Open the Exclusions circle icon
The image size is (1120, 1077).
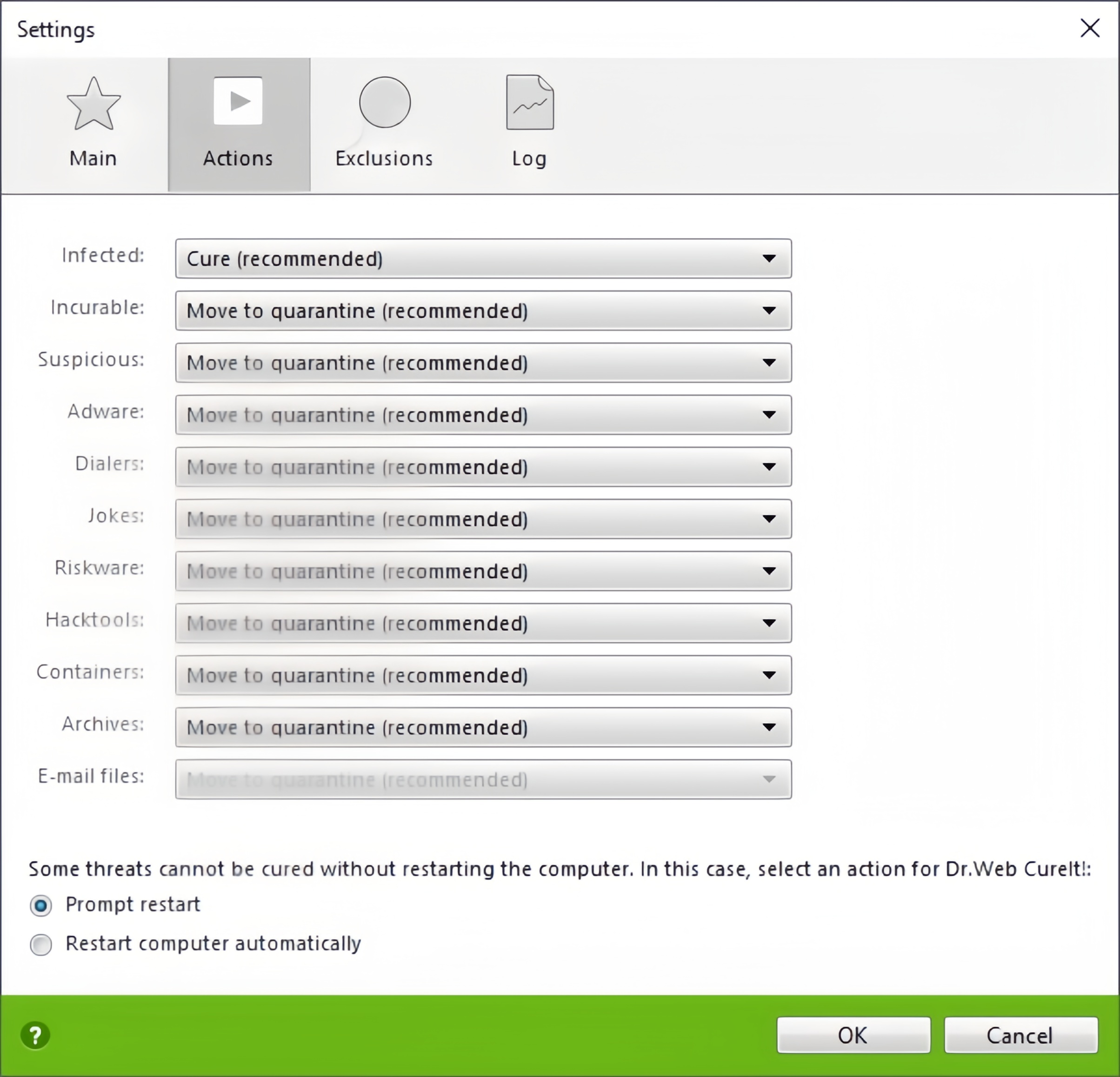(x=385, y=102)
